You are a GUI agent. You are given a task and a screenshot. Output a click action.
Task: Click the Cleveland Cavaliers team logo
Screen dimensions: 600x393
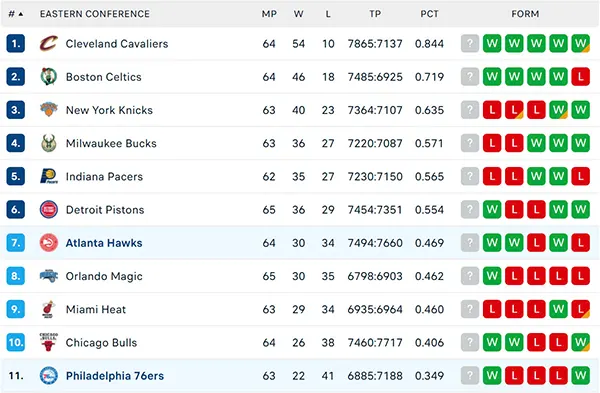(x=49, y=44)
